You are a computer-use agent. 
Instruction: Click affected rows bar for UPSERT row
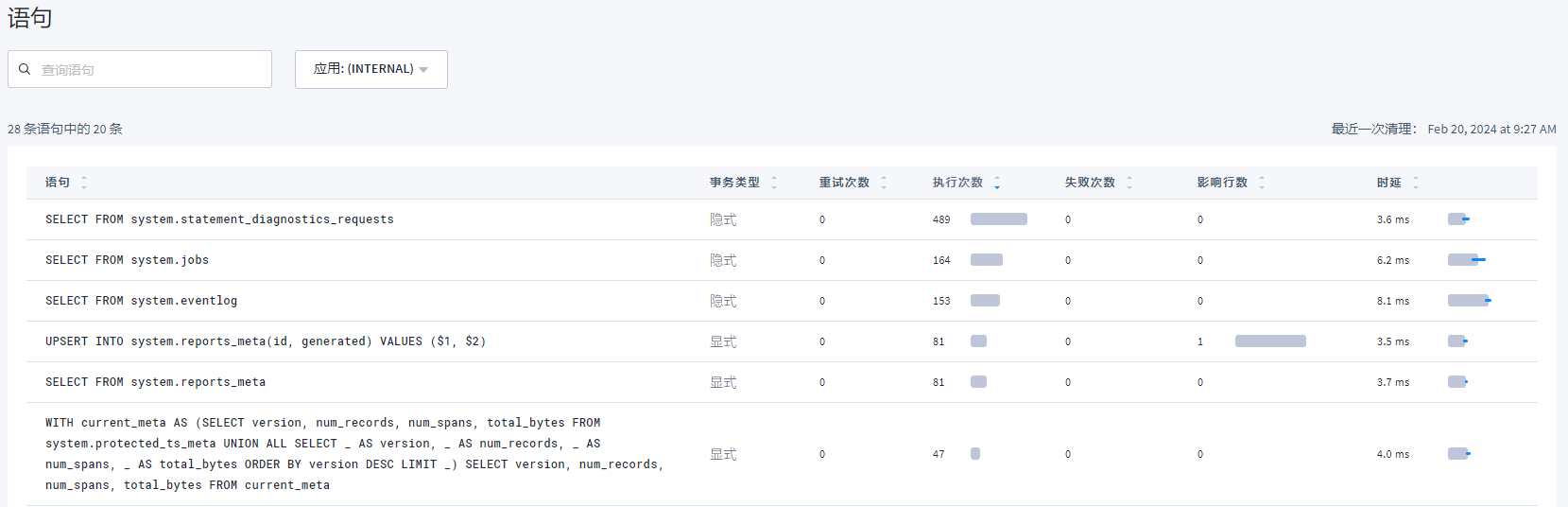(x=1270, y=341)
